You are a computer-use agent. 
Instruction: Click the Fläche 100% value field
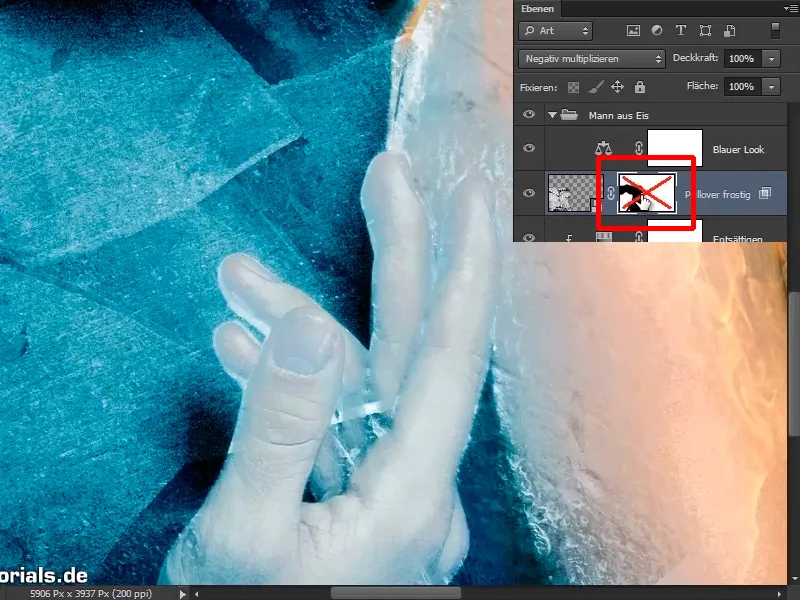tap(742, 86)
